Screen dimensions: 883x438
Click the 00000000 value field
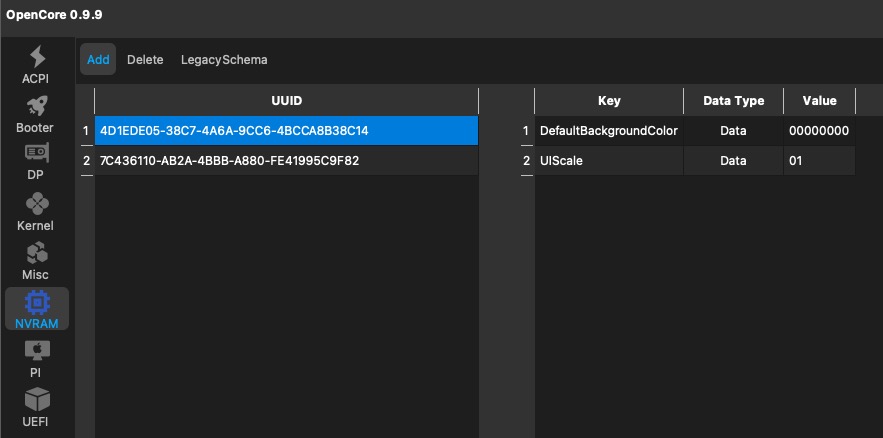819,131
